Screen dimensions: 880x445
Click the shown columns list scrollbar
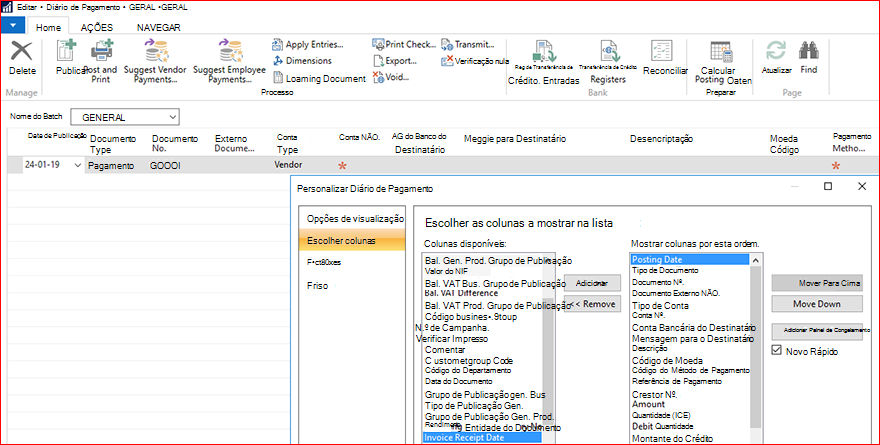pyautogui.click(x=755, y=350)
